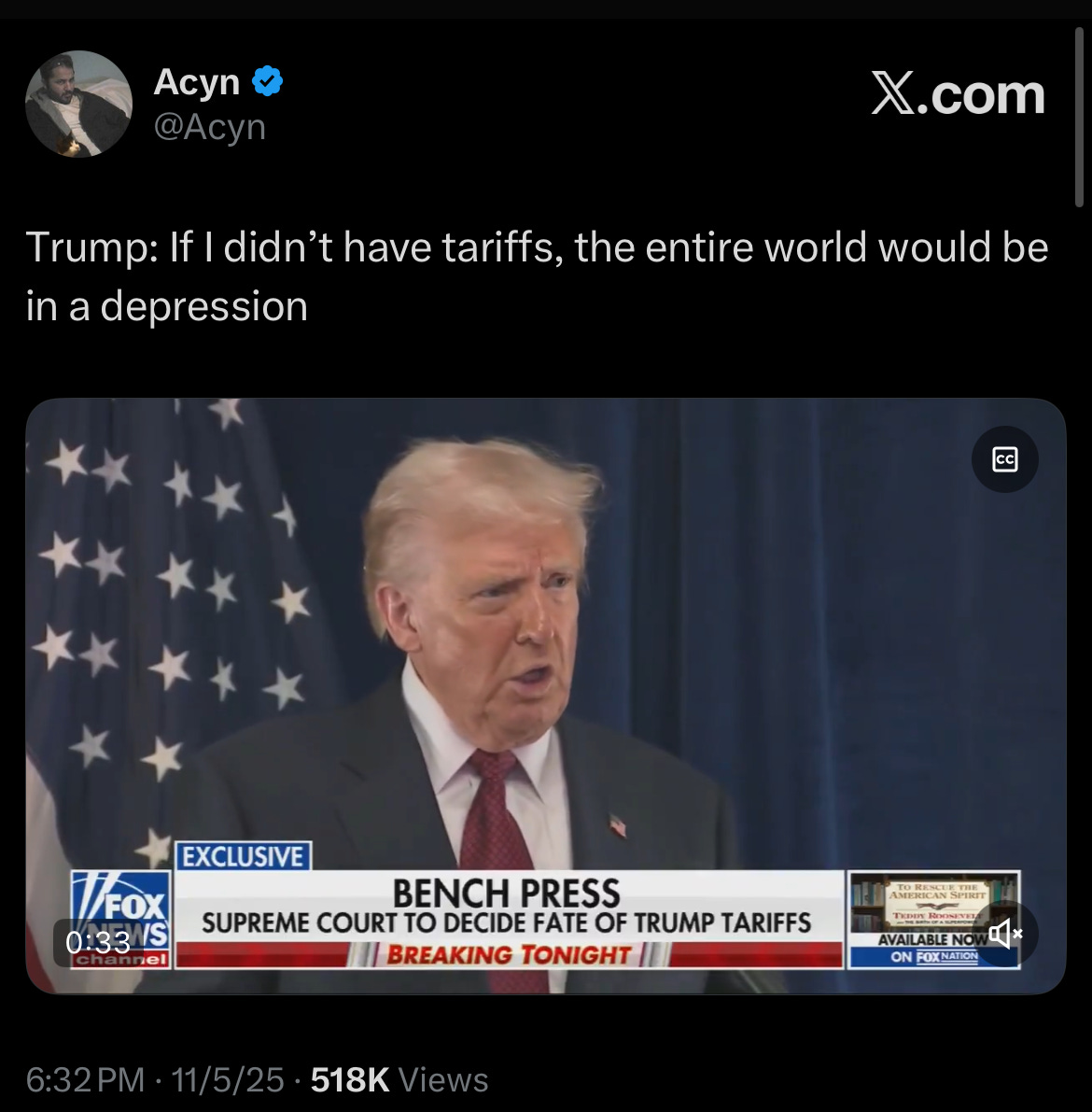
Task: Click the Fox Nation promo thumbnail
Action: point(934,919)
